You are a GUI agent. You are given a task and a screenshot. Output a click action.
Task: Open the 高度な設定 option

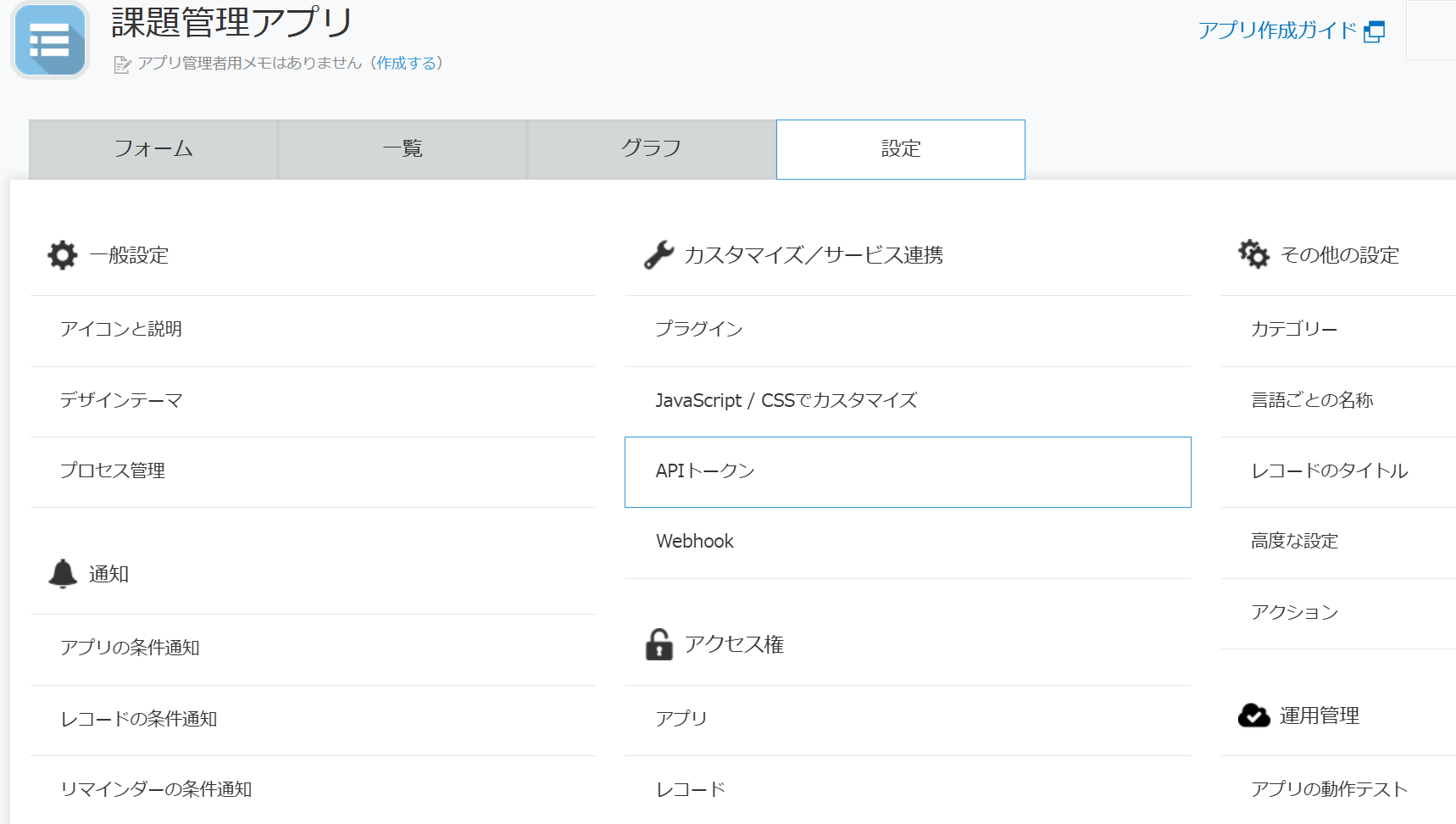[1294, 542]
